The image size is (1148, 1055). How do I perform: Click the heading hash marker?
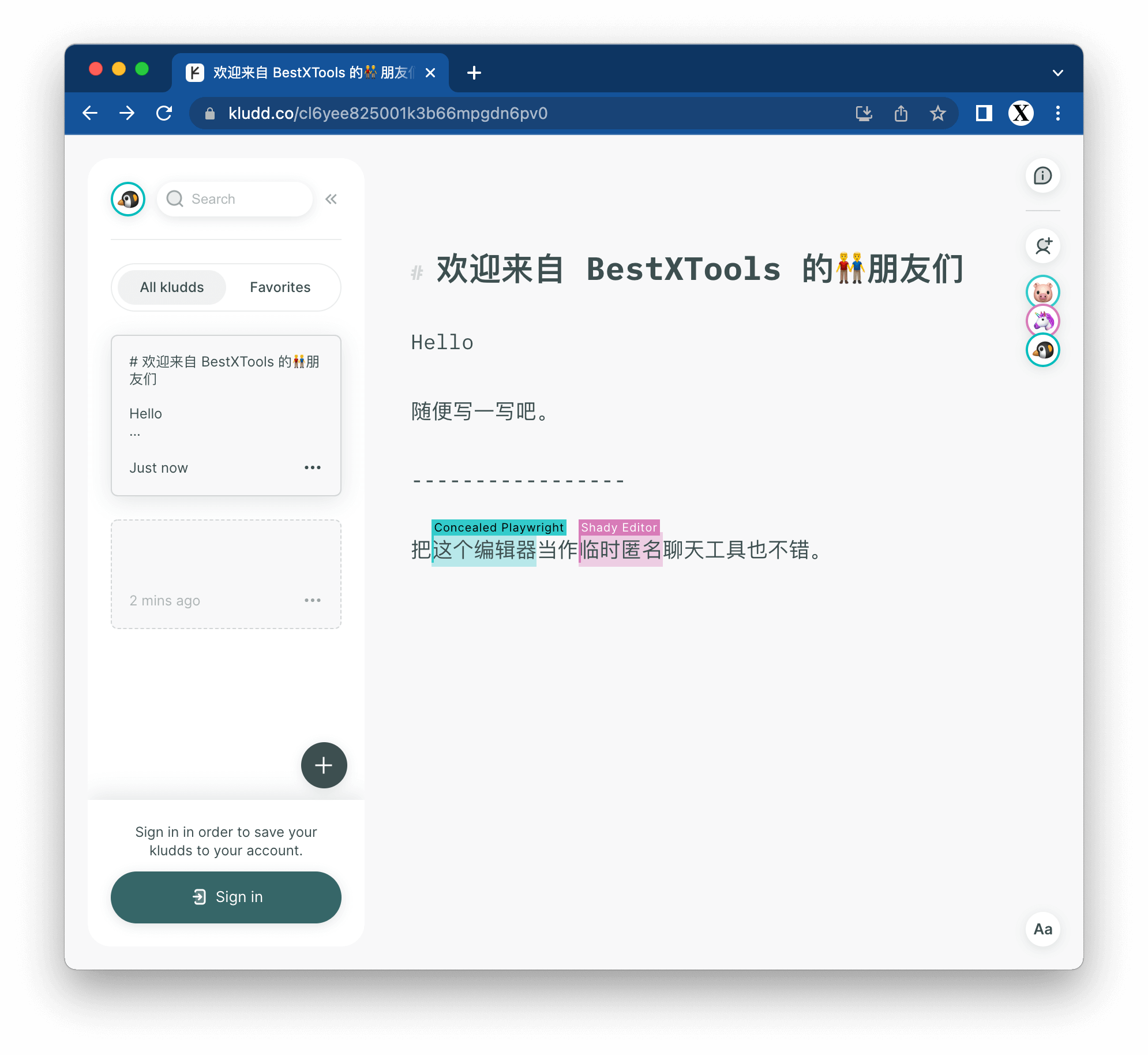pyautogui.click(x=417, y=272)
